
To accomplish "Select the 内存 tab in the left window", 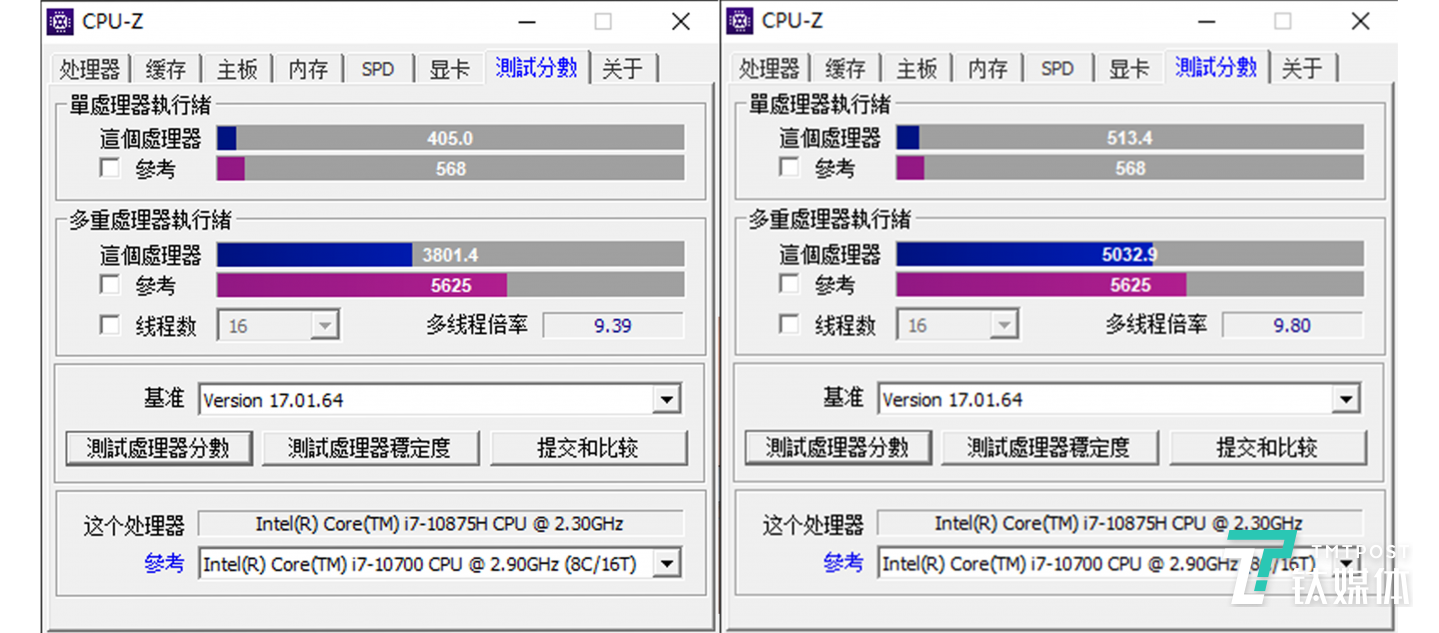I will pos(307,68).
